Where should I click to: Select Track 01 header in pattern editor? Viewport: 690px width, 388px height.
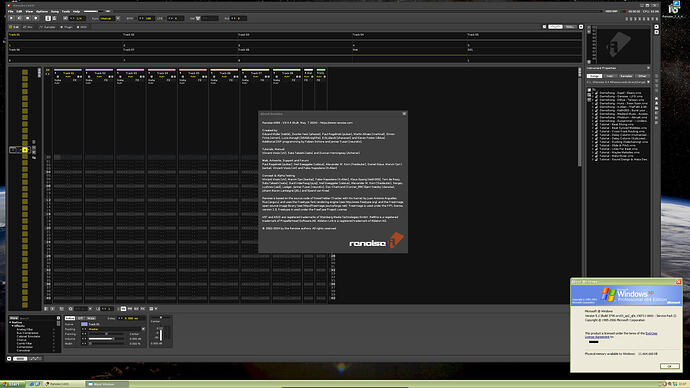point(68,73)
